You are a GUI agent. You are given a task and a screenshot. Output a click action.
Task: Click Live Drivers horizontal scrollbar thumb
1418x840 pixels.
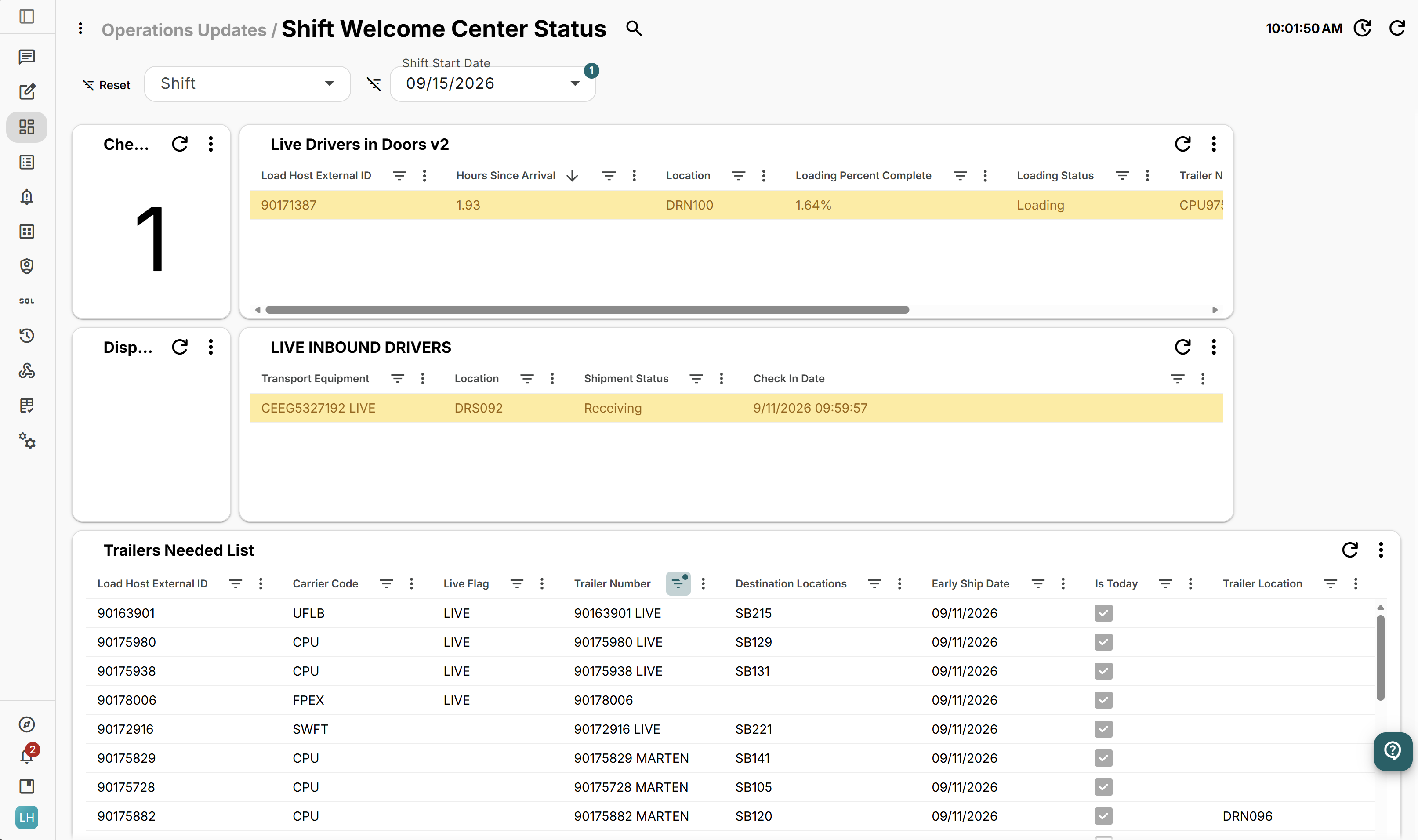587,310
